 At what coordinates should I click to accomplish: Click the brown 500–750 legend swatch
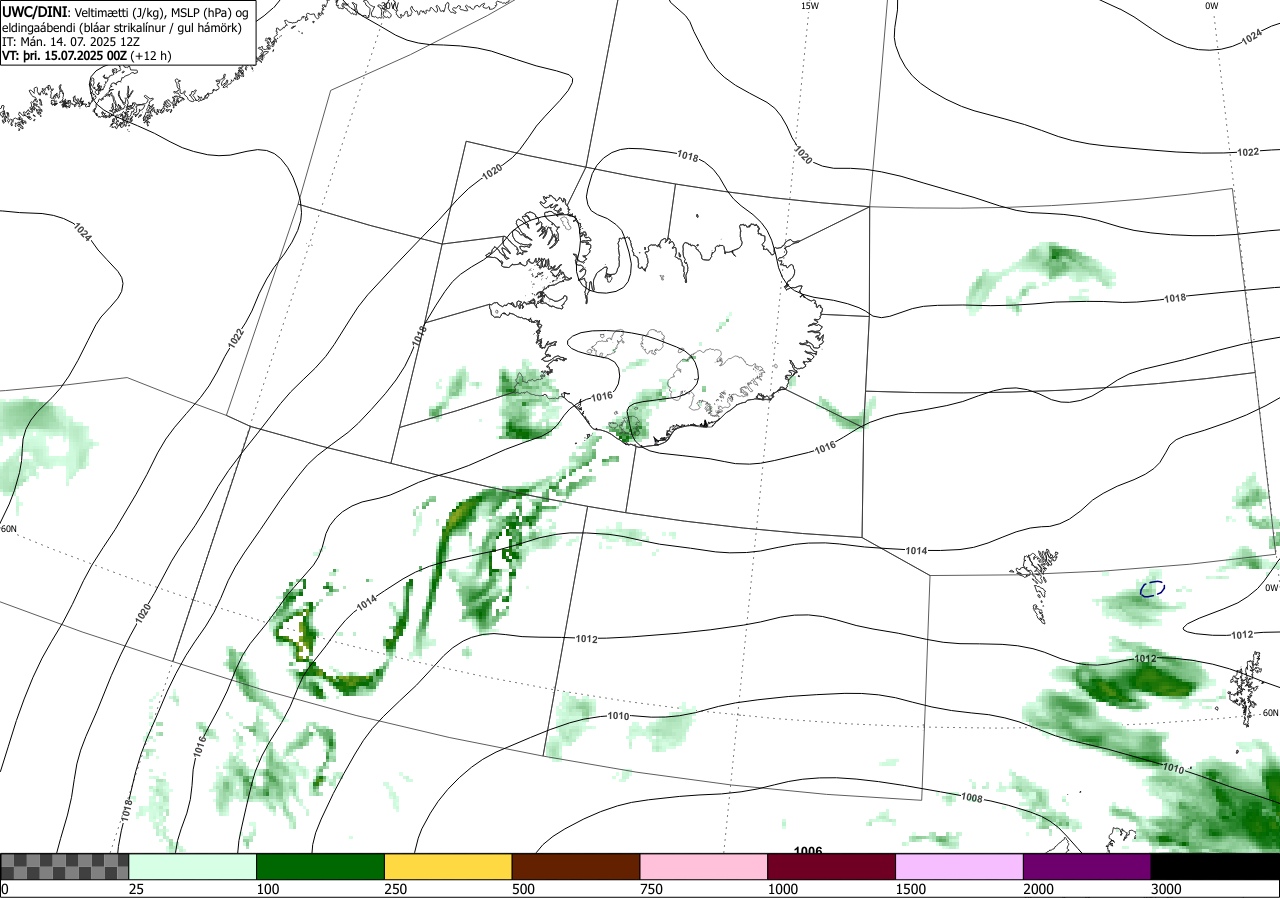pyautogui.click(x=576, y=866)
